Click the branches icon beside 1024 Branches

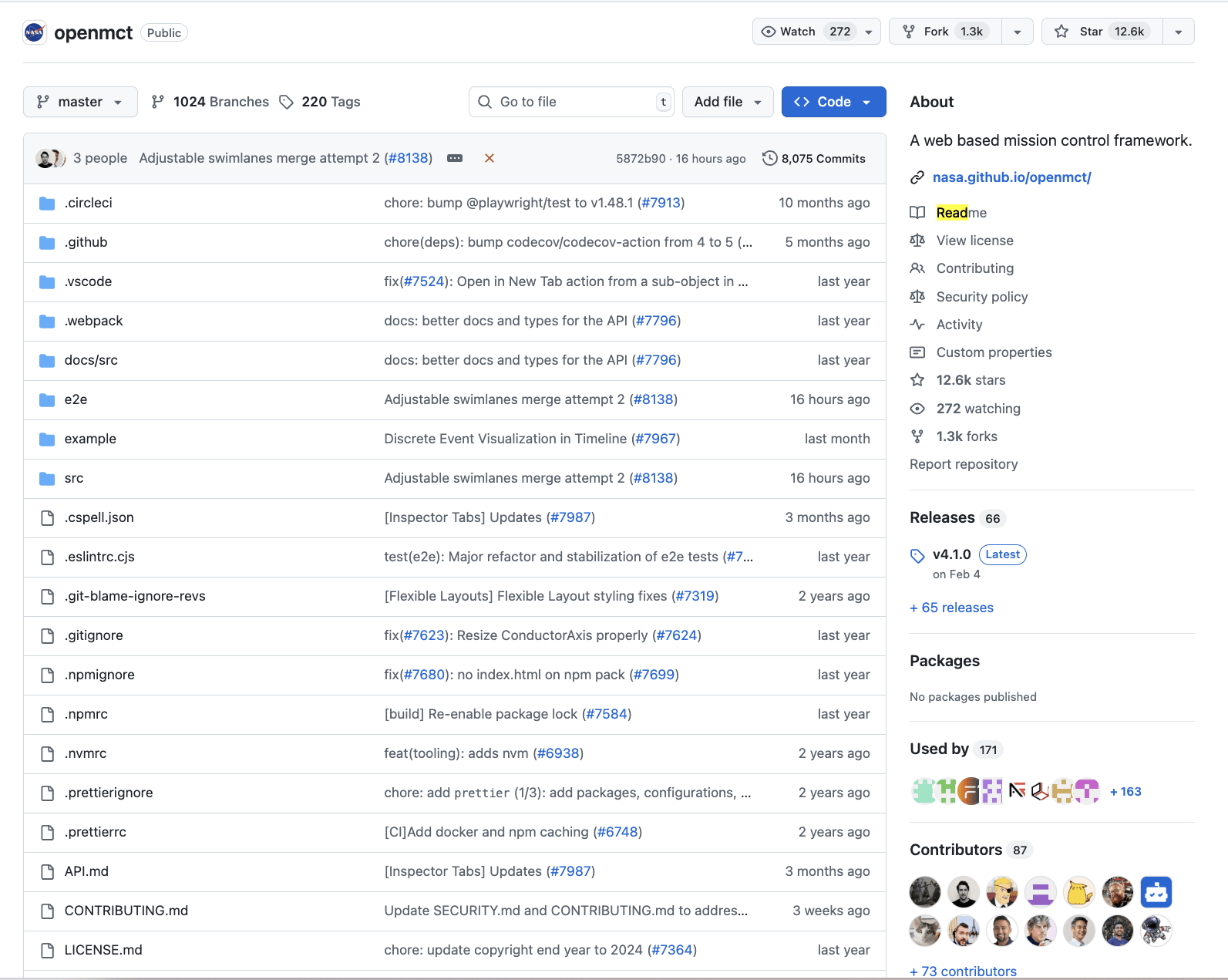coord(158,102)
